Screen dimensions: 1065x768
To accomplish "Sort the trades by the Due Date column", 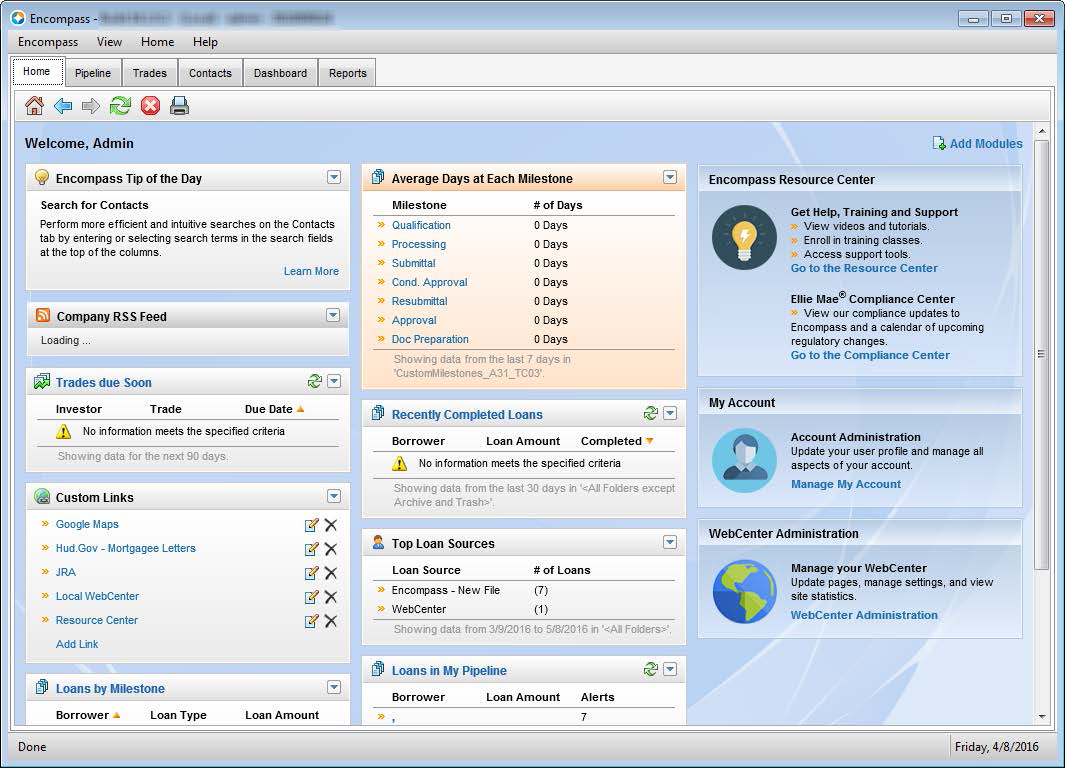I will (x=269, y=409).
